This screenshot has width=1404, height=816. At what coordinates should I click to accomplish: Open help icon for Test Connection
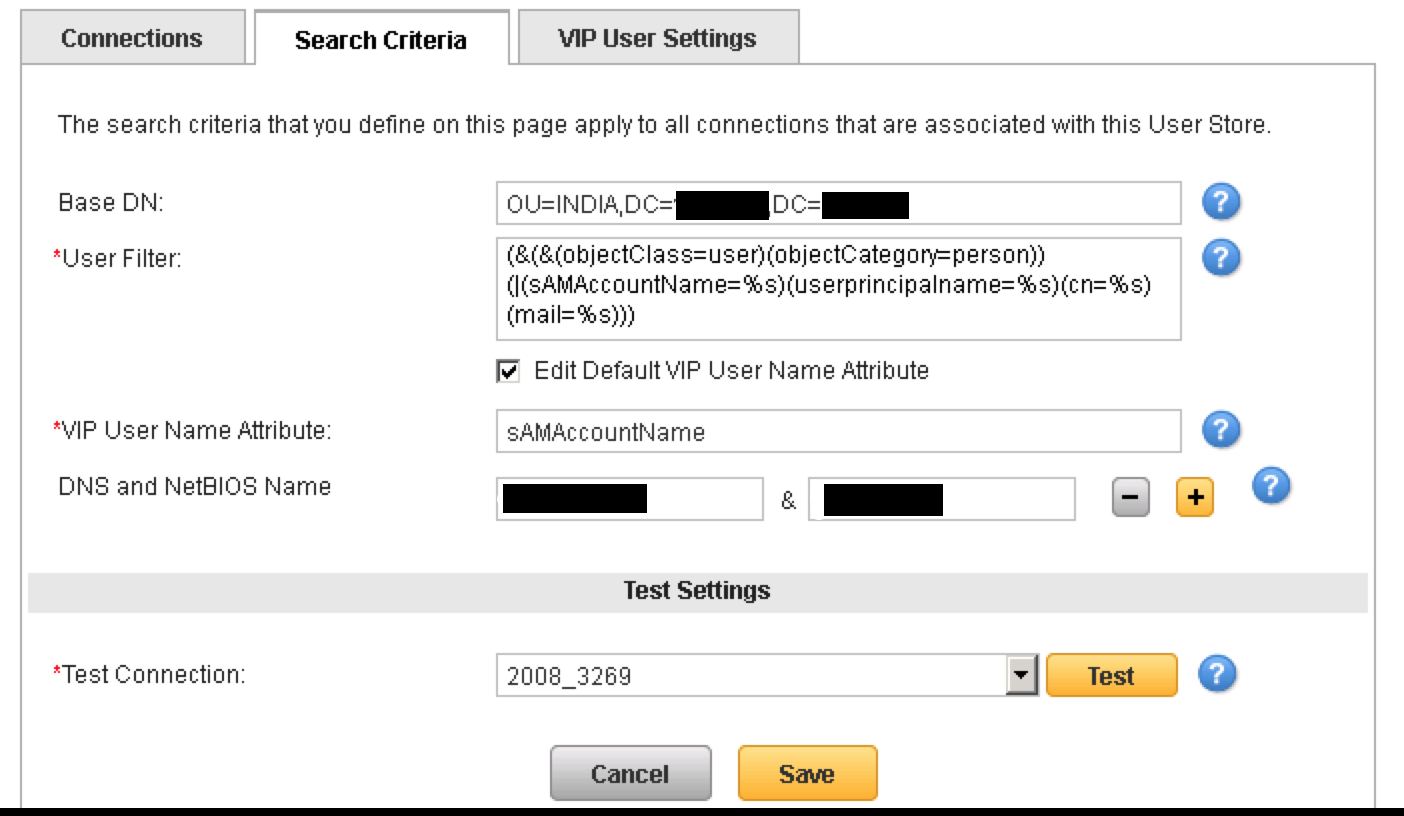point(1217,674)
